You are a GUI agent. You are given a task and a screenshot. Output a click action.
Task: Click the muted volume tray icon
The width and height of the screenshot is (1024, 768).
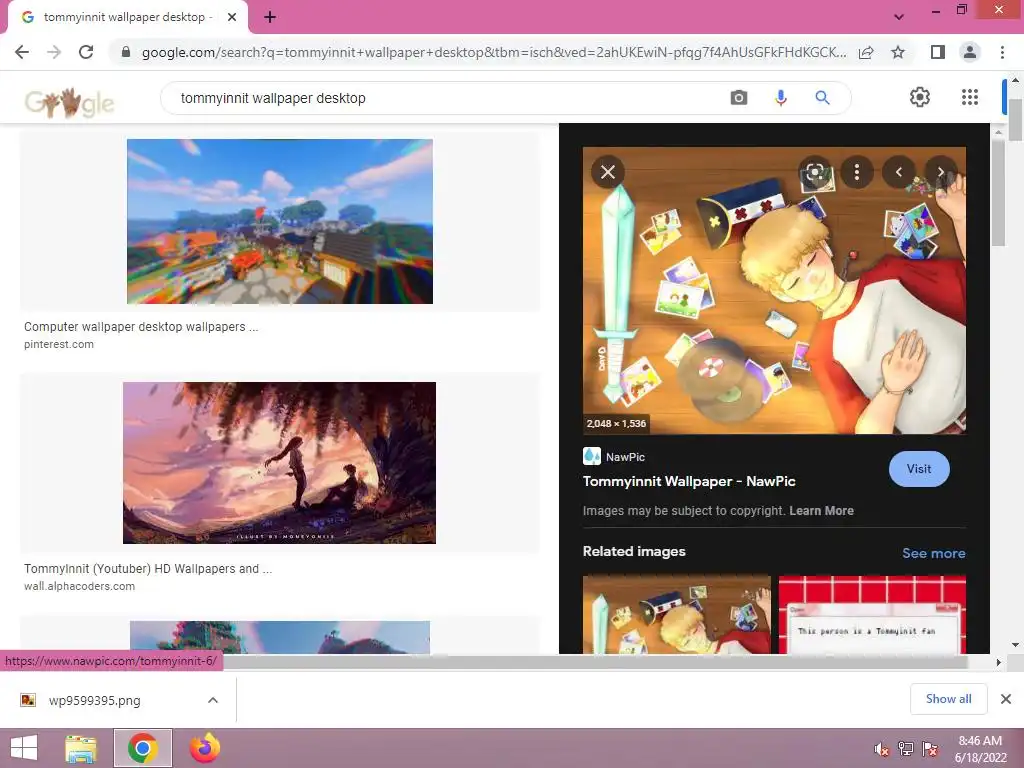tap(882, 749)
